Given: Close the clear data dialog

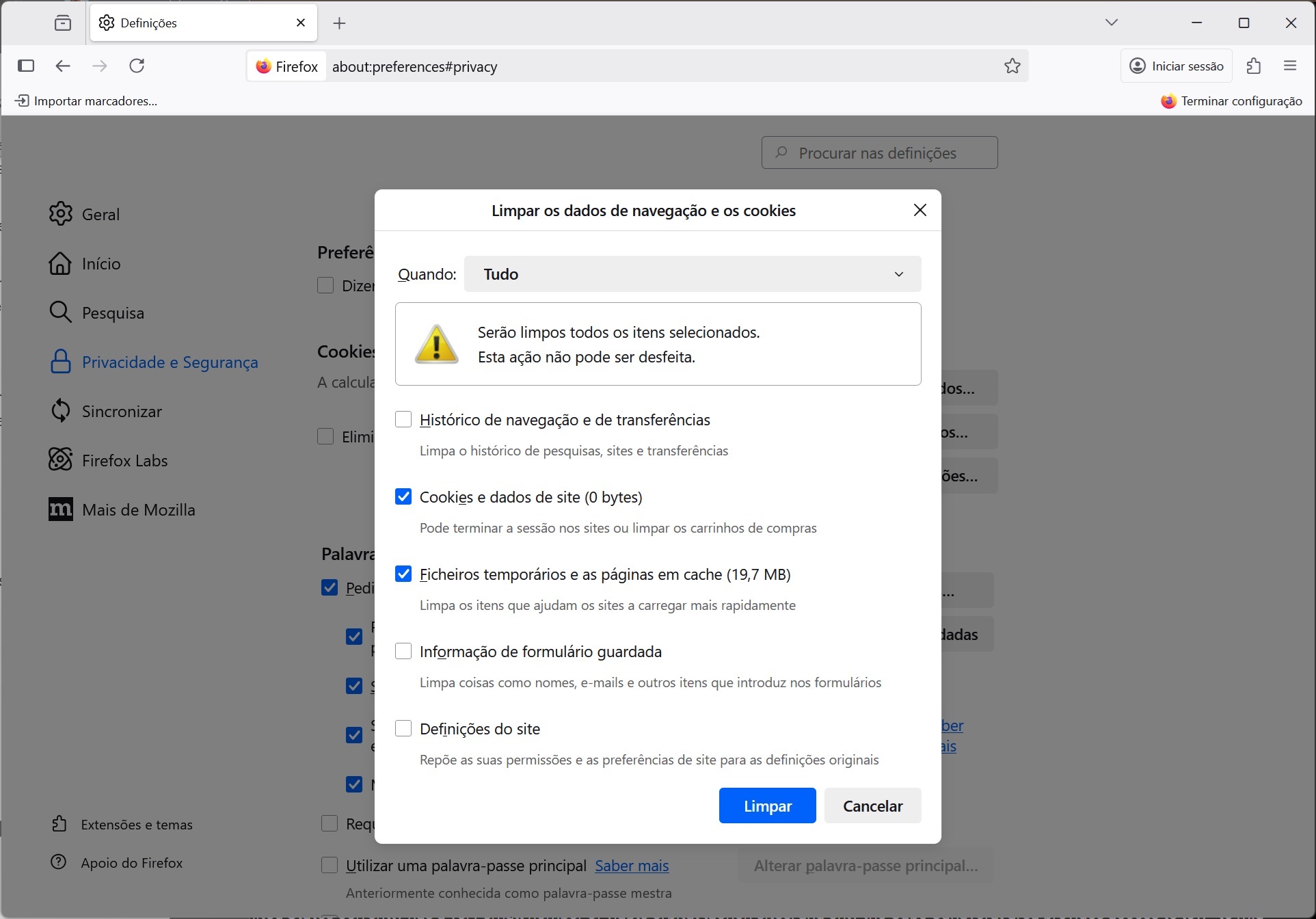Looking at the screenshot, I should point(920,210).
